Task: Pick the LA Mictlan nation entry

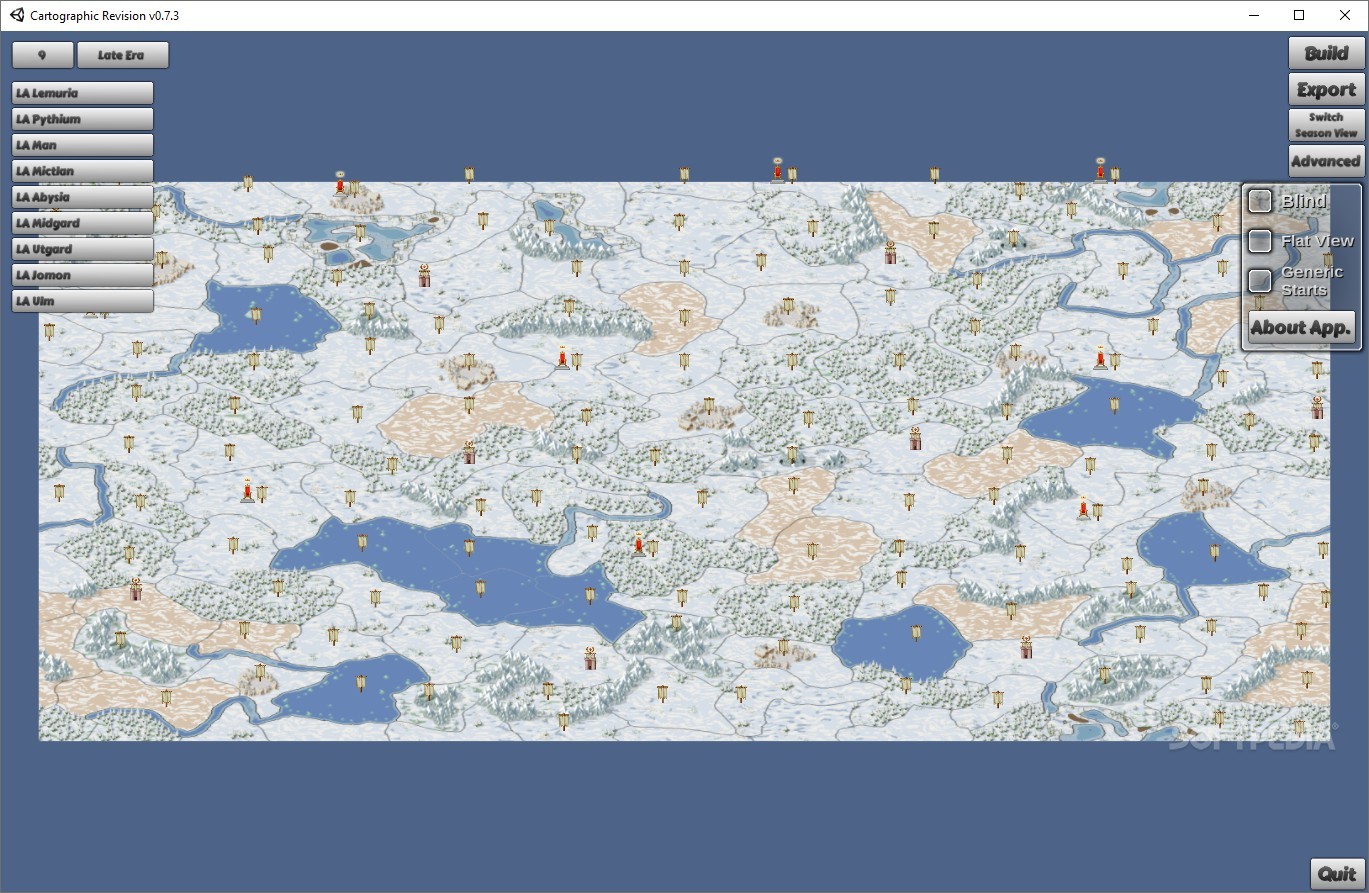Action: tap(82, 171)
